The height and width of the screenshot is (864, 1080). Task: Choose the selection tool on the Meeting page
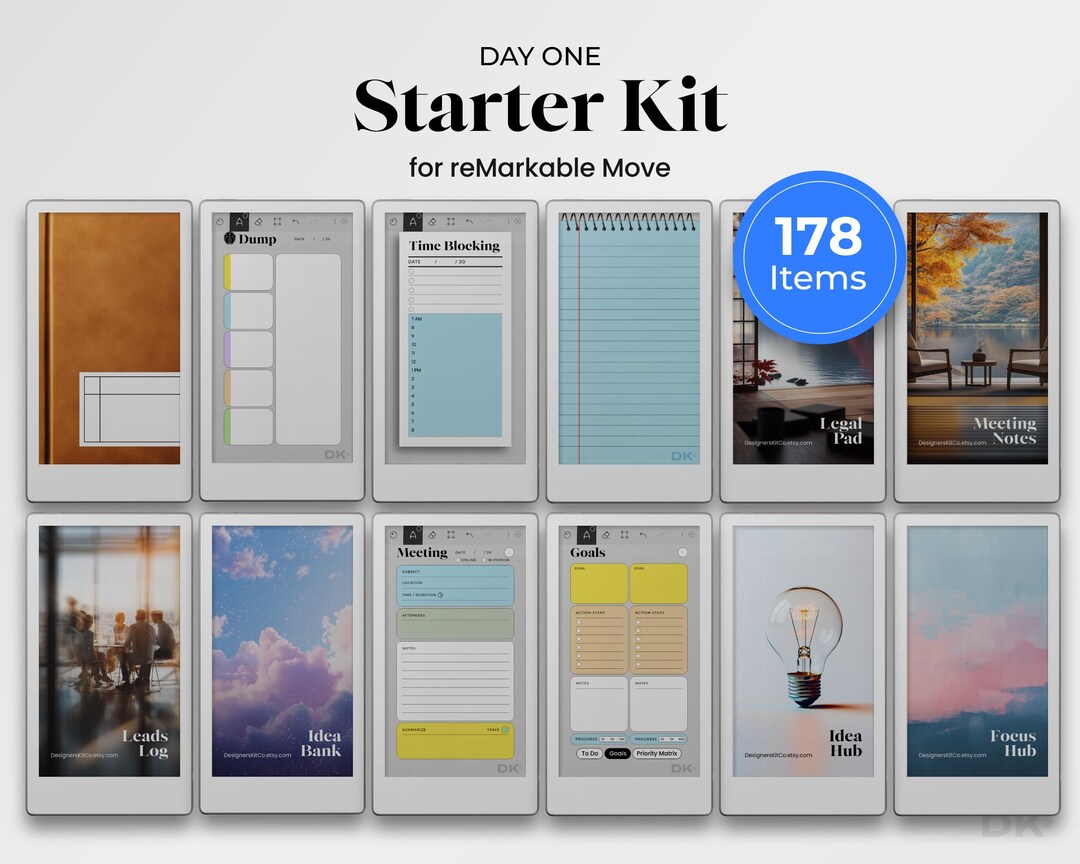tap(450, 535)
